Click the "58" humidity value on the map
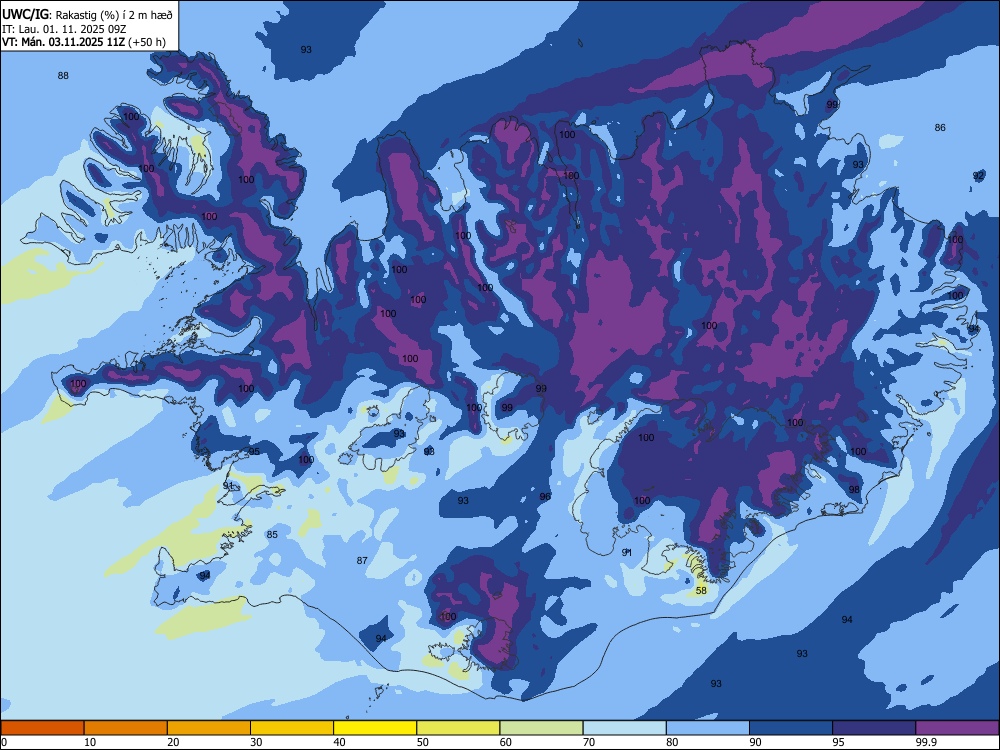The image size is (1000, 750). click(701, 591)
